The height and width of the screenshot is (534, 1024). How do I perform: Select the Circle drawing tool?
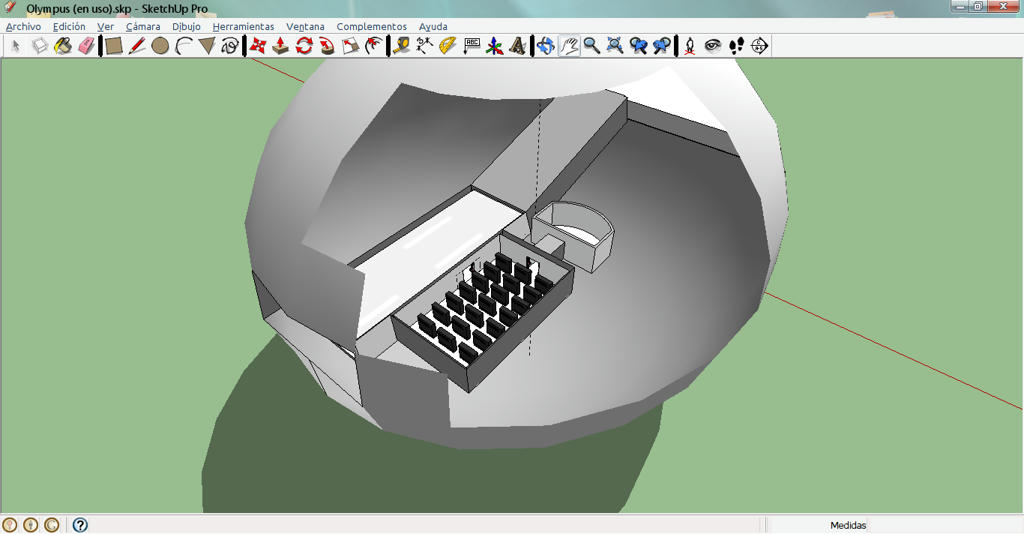[x=160, y=46]
